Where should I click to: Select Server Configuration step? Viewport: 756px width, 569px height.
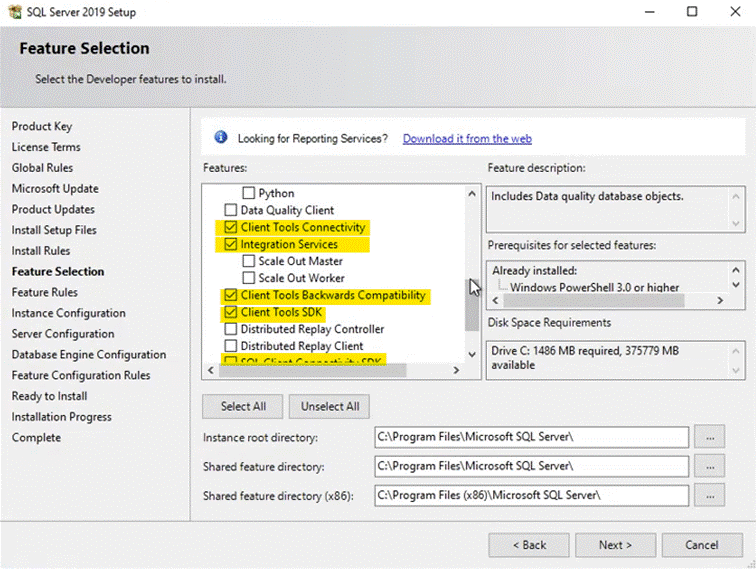pyautogui.click(x=63, y=334)
